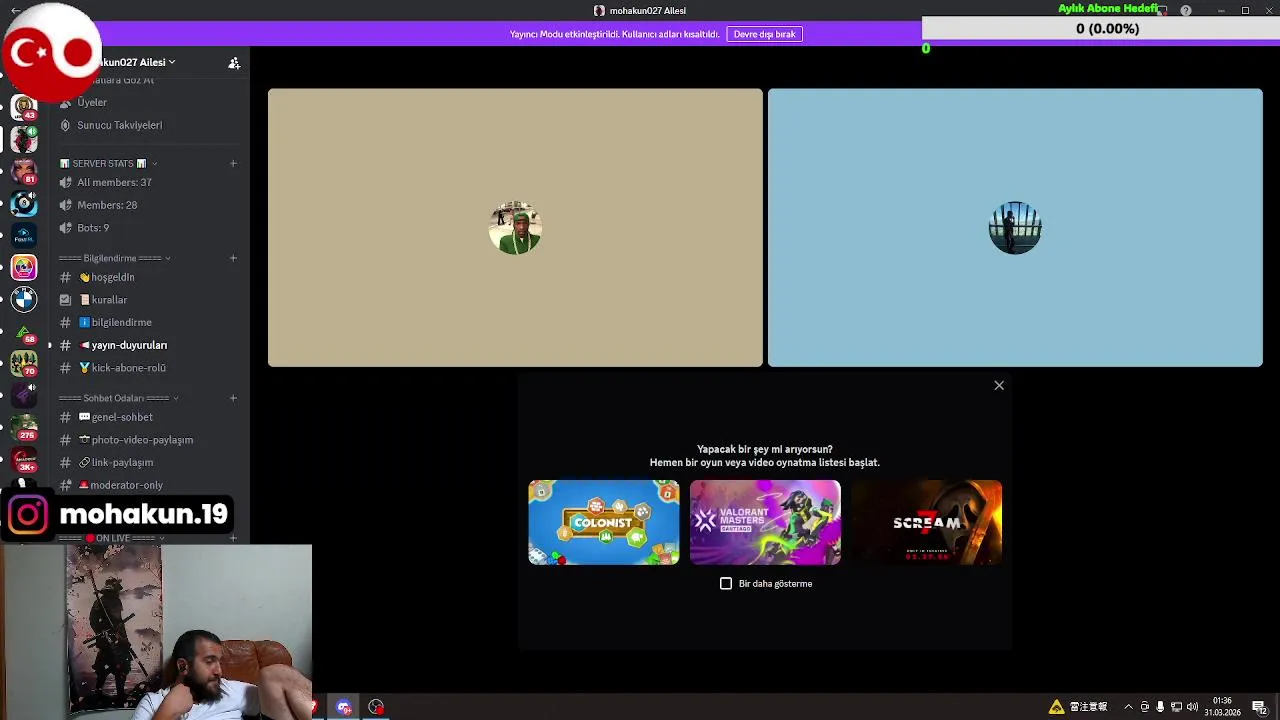Open the Scream 7 card

pyautogui.click(x=926, y=522)
